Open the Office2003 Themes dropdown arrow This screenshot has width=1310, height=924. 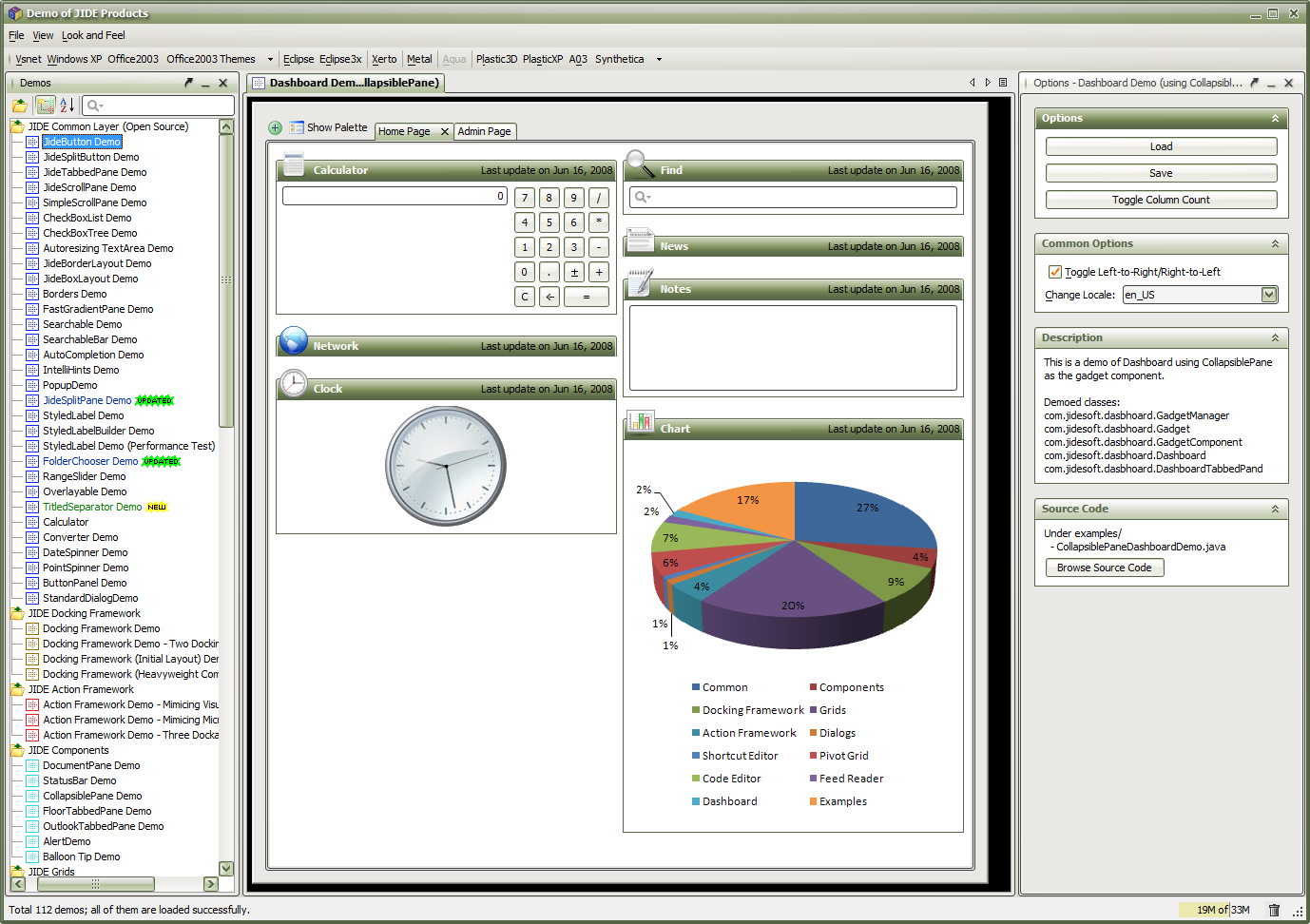(x=271, y=59)
